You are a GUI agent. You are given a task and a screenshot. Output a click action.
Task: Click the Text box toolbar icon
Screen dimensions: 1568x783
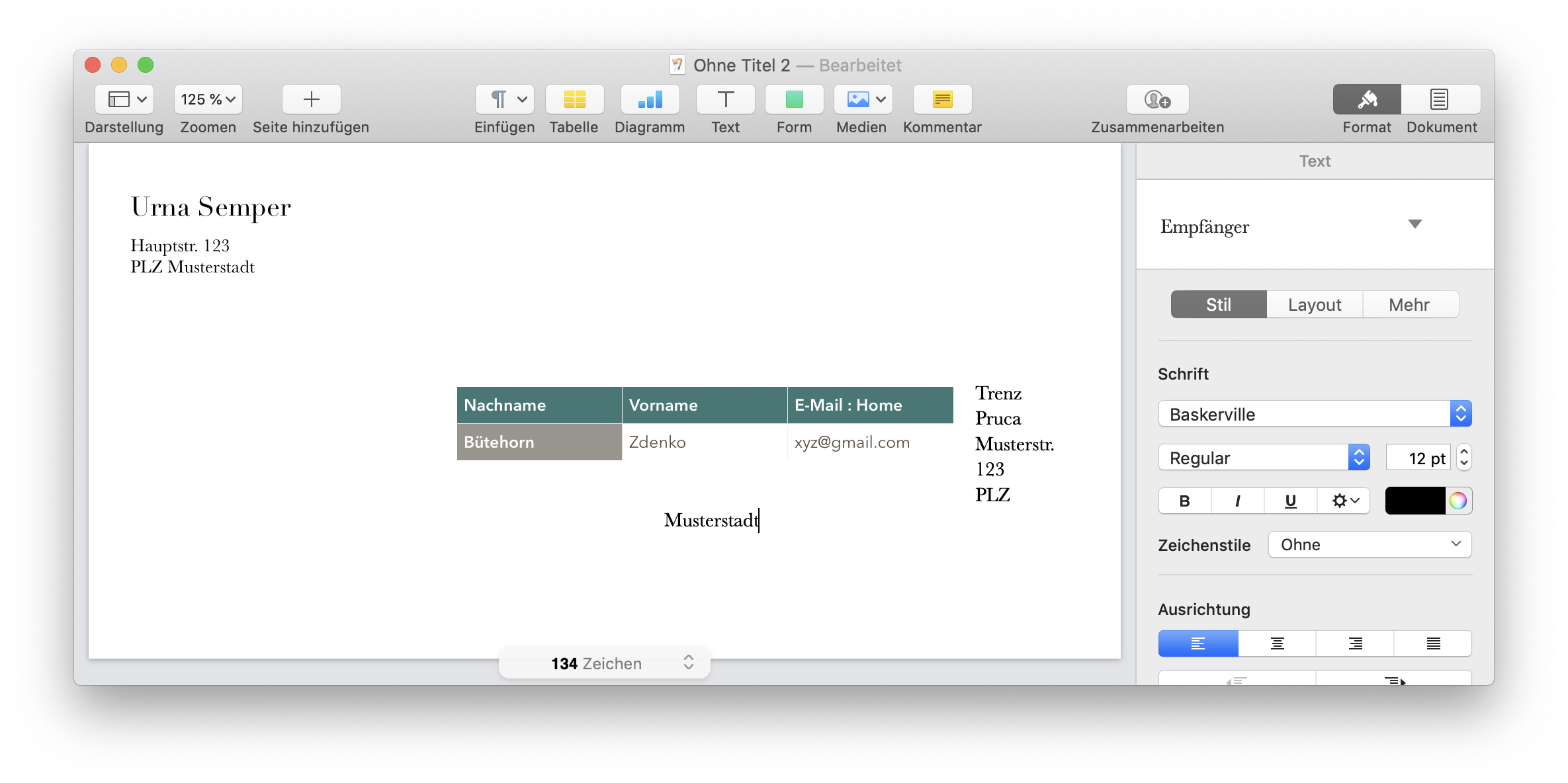click(x=725, y=100)
